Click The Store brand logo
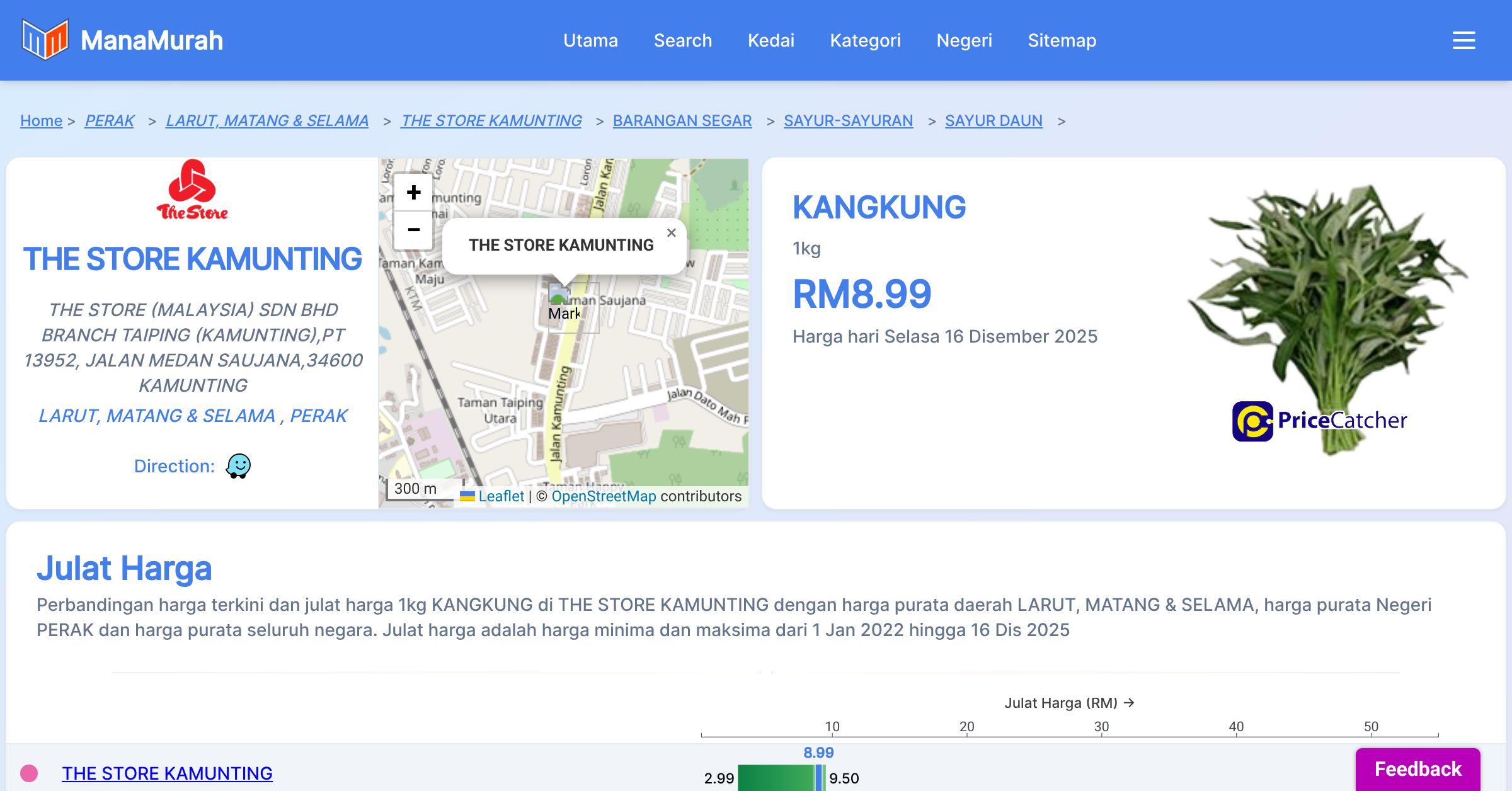Screen dimensions: 1512x791 [x=192, y=190]
